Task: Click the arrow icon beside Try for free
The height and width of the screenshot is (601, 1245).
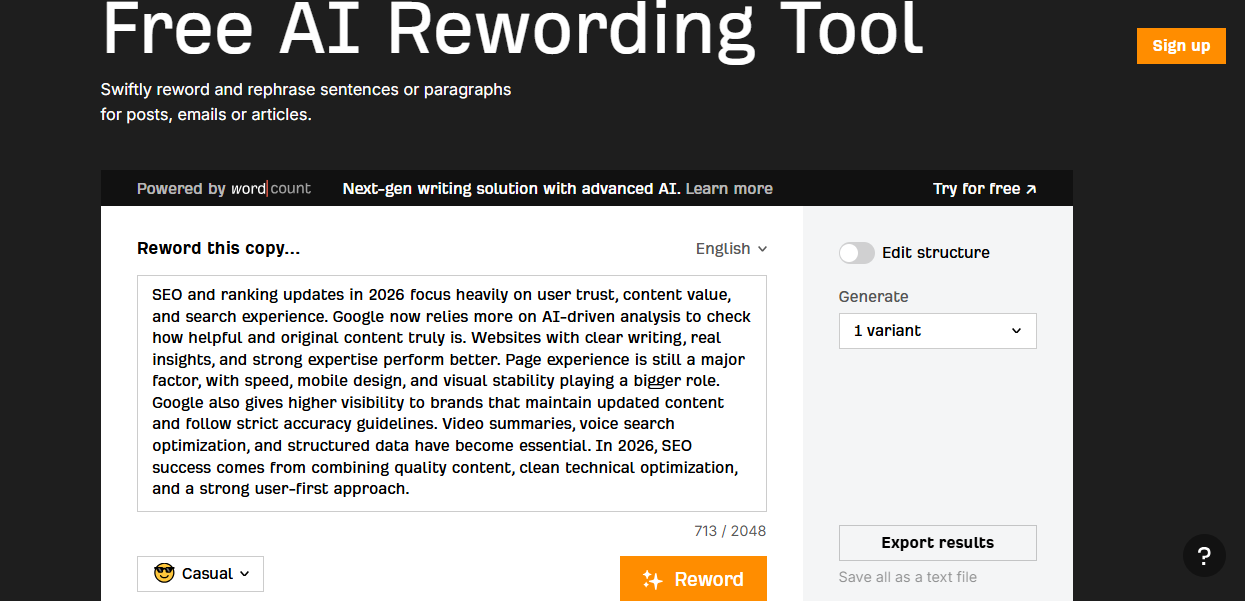Action: click(1031, 189)
